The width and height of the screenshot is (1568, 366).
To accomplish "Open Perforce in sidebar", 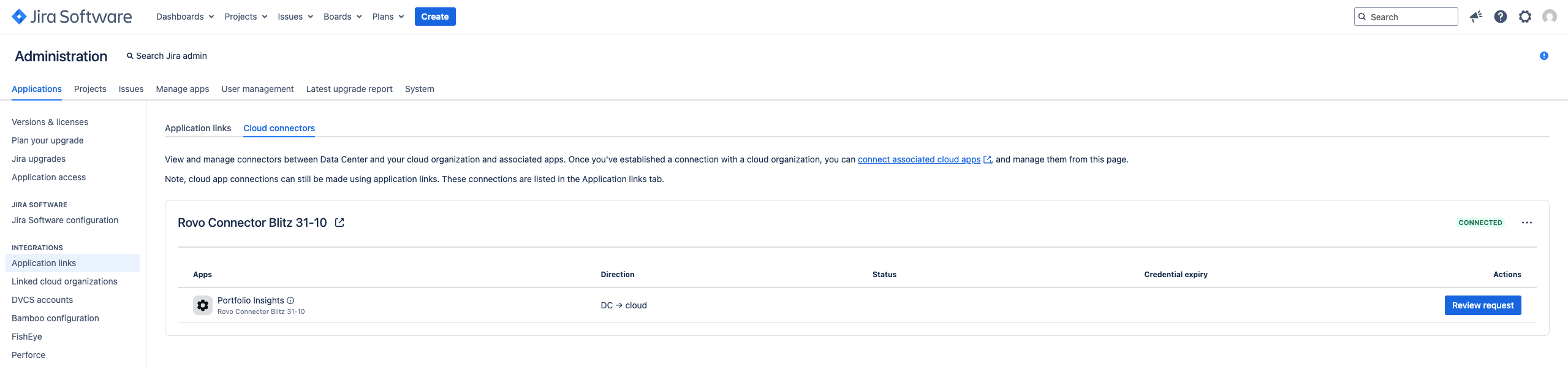I will point(28,355).
